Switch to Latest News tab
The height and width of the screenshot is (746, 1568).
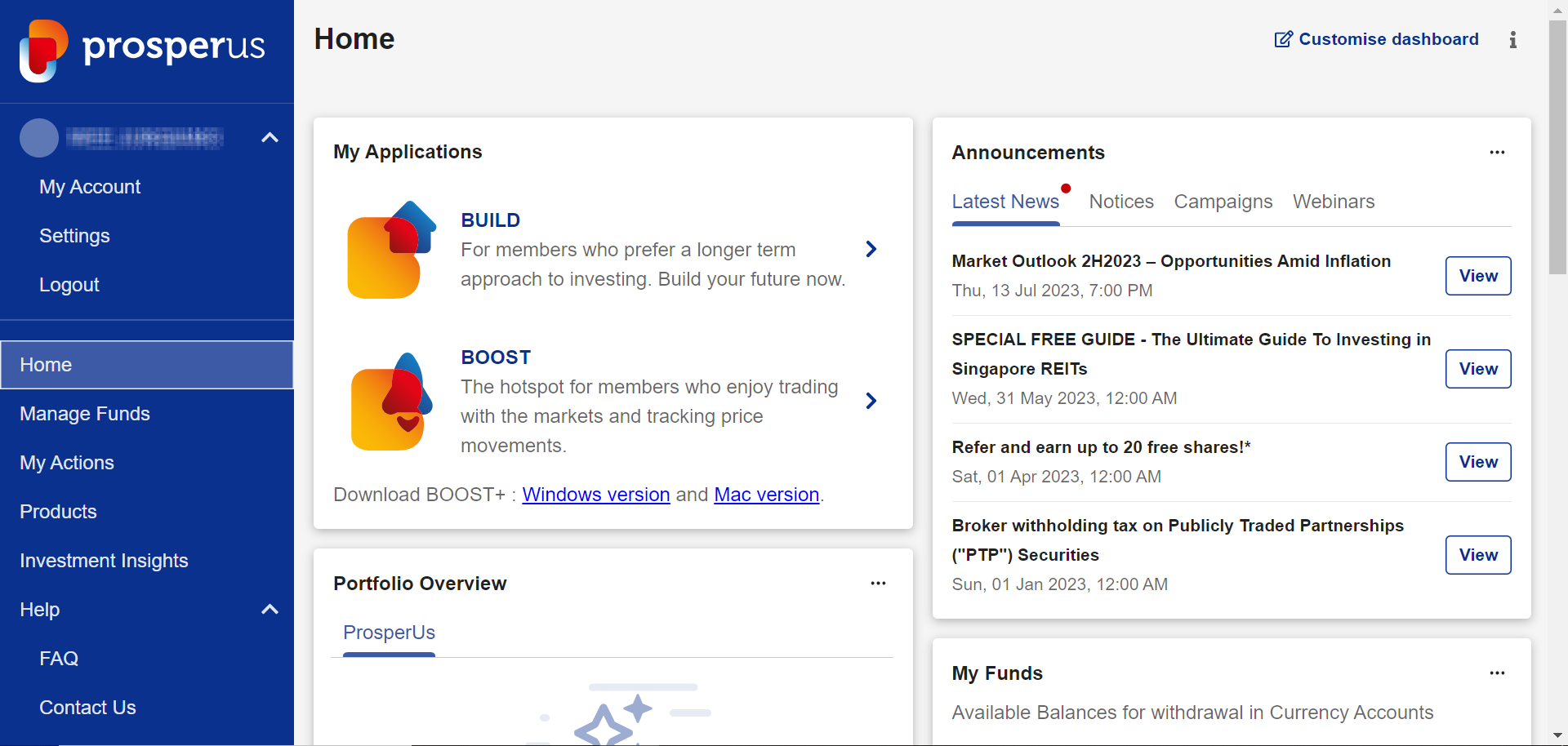(1005, 202)
